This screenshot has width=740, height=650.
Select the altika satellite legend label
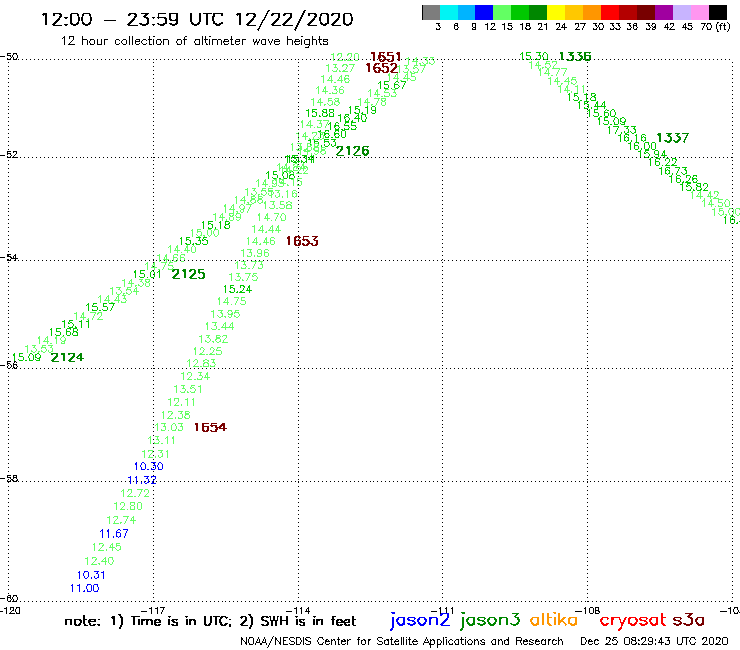(x=554, y=619)
